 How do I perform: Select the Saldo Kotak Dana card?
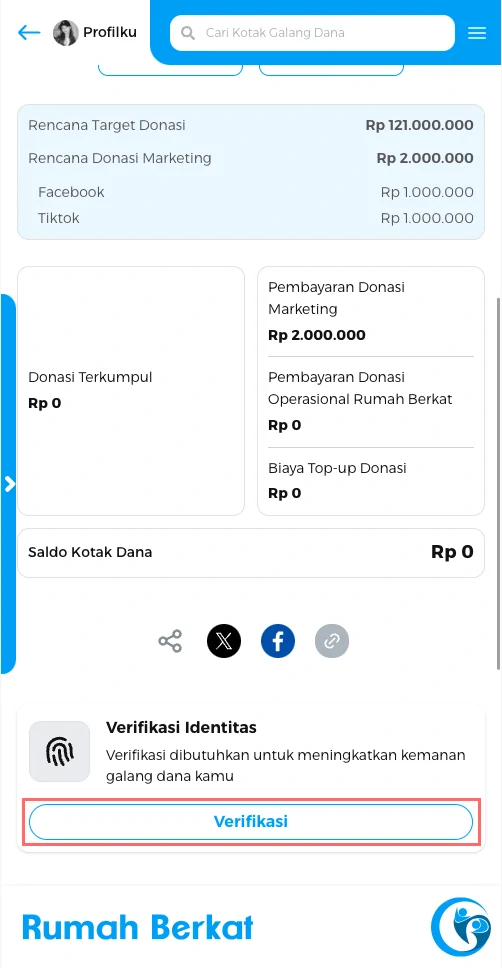pos(251,553)
